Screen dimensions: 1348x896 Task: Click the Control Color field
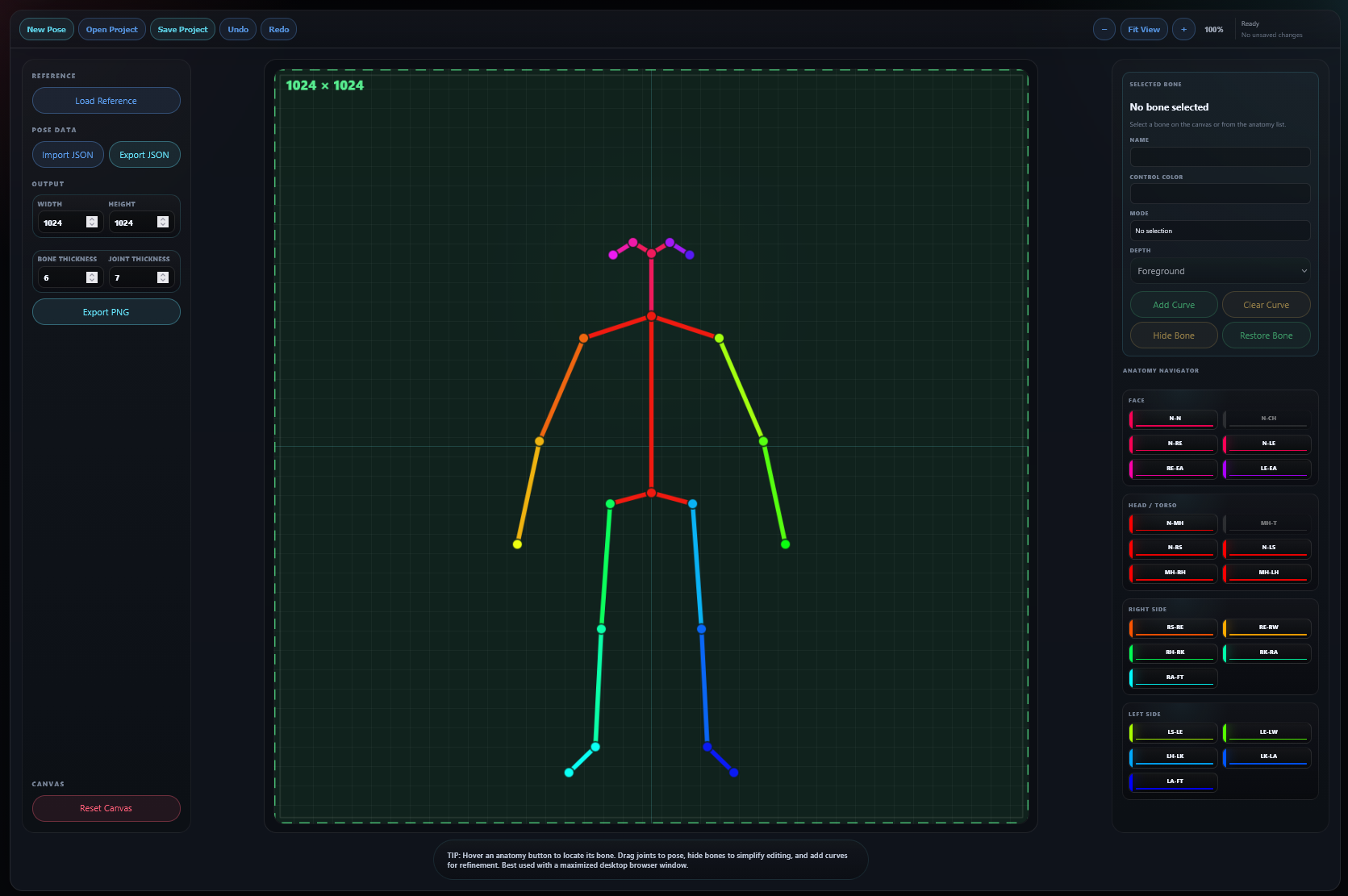[x=1220, y=194]
